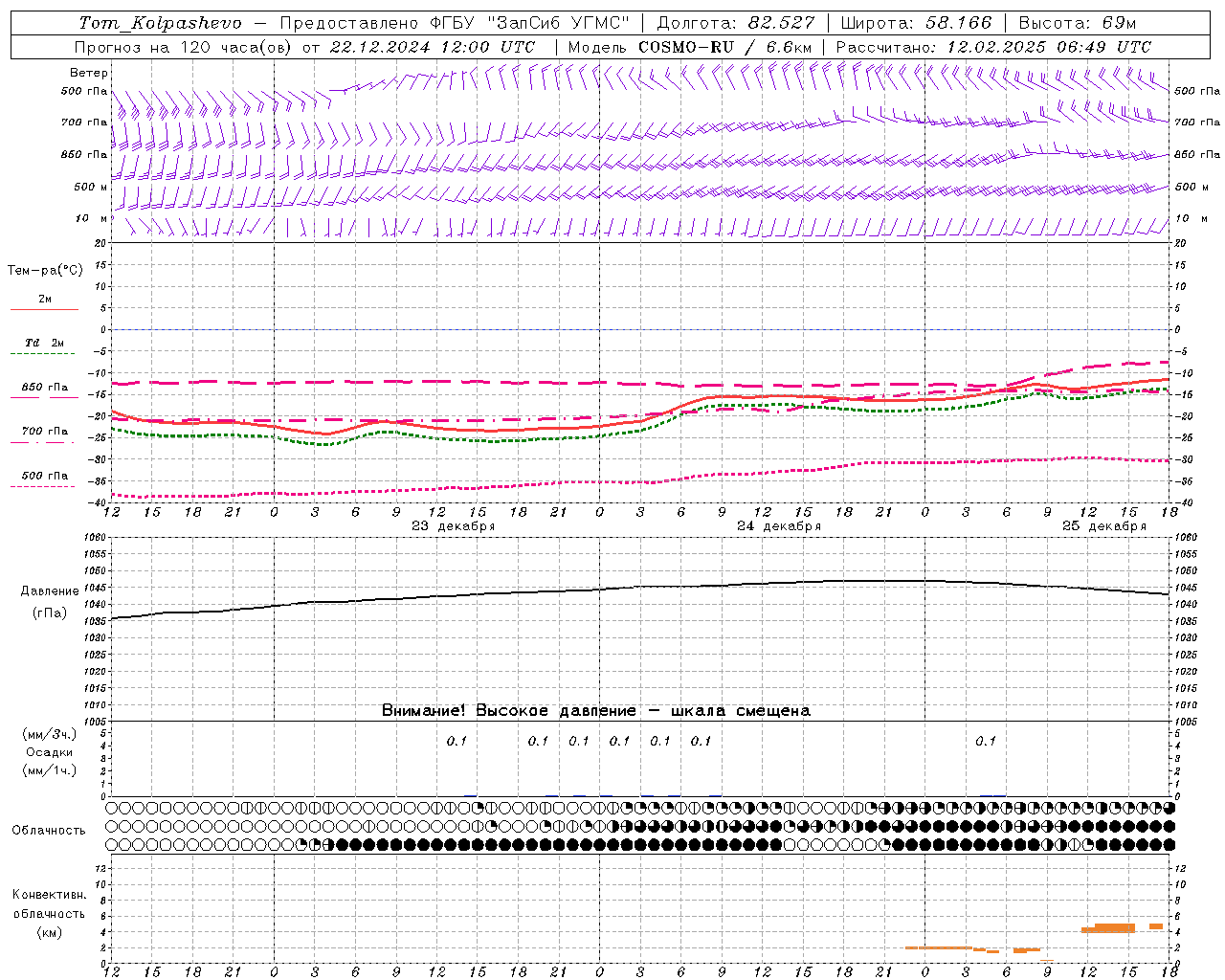
Task: Click the Осадки precipitation label
Action: point(49,752)
